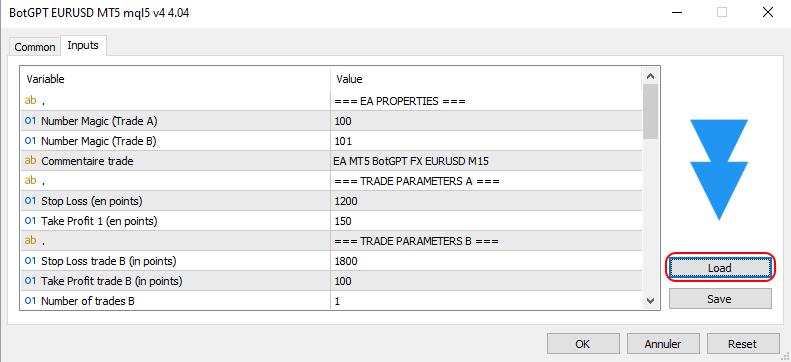The width and height of the screenshot is (791, 362).
Task: Cancel using the Annuler button
Action: pos(663,344)
